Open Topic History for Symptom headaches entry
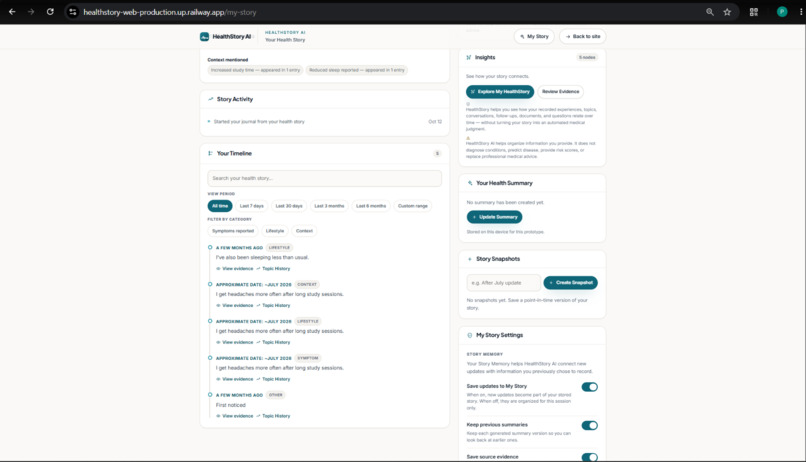The width and height of the screenshot is (806, 462). point(273,379)
